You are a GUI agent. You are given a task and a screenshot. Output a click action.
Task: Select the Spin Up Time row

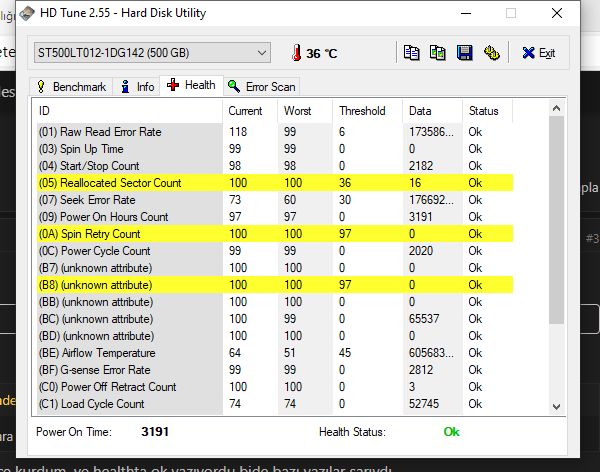tap(275, 149)
